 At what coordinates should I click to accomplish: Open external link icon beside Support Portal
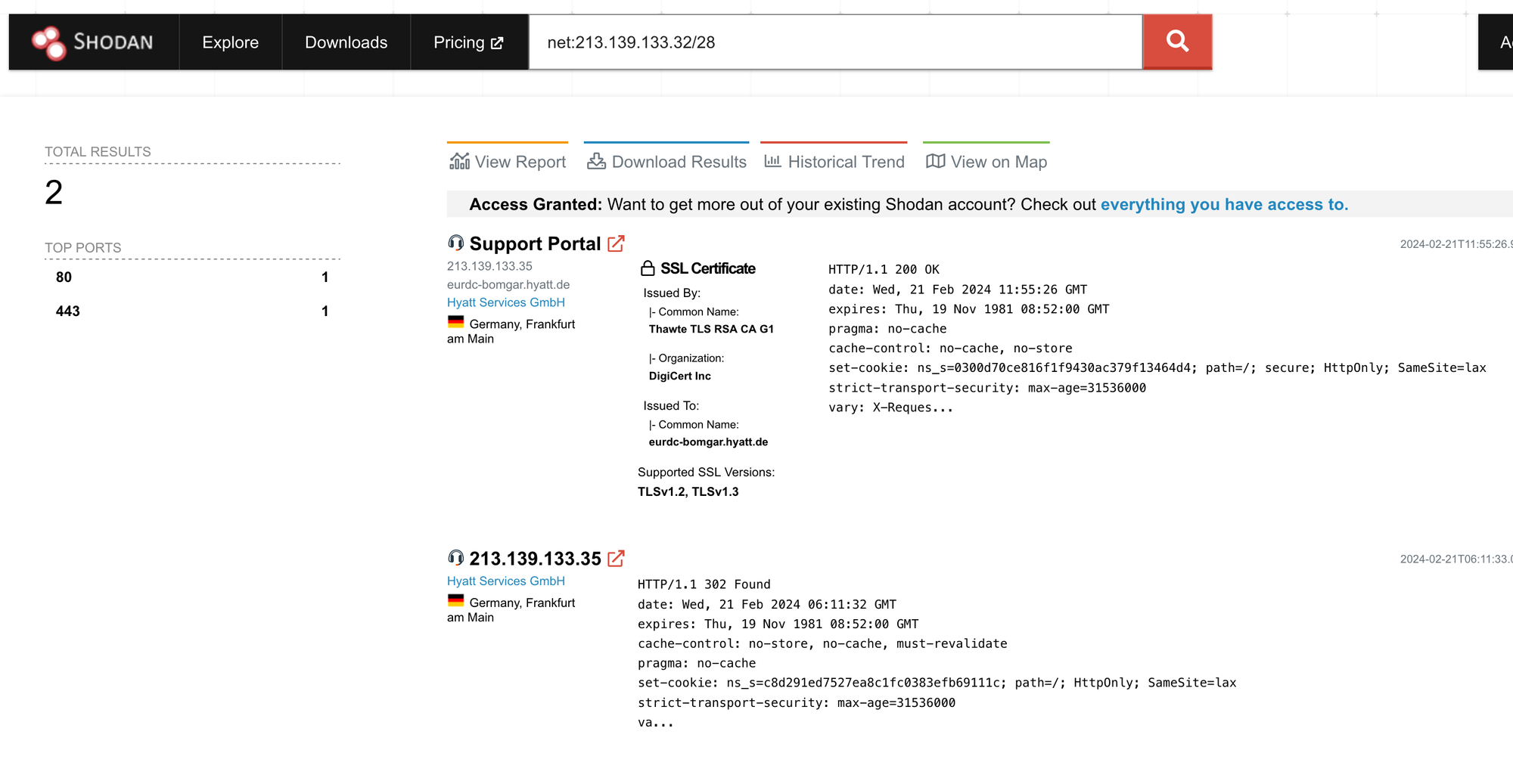[617, 243]
